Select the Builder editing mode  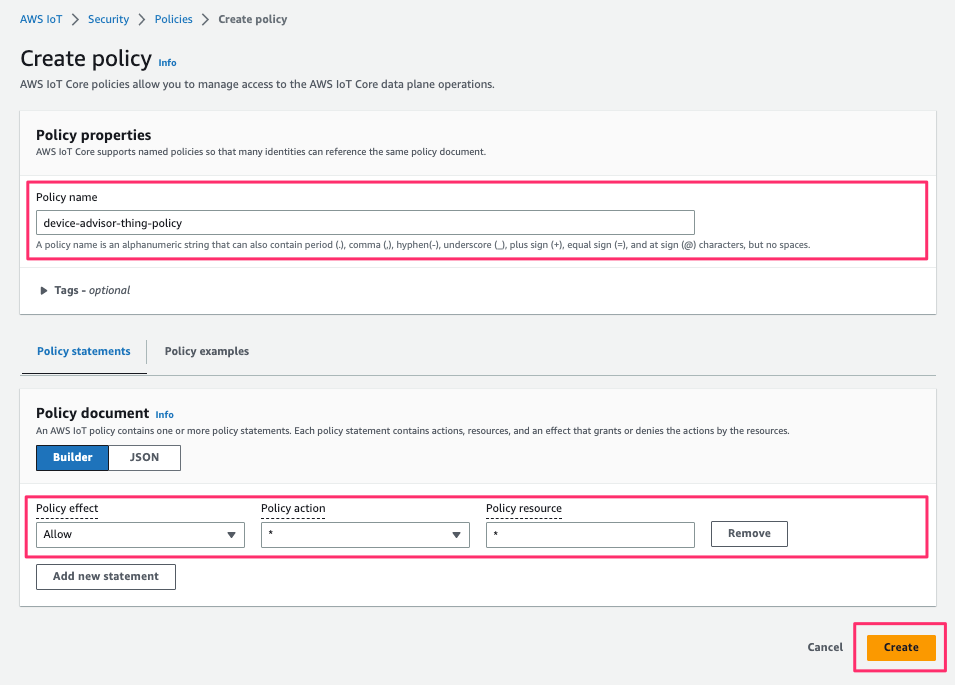pos(72,457)
